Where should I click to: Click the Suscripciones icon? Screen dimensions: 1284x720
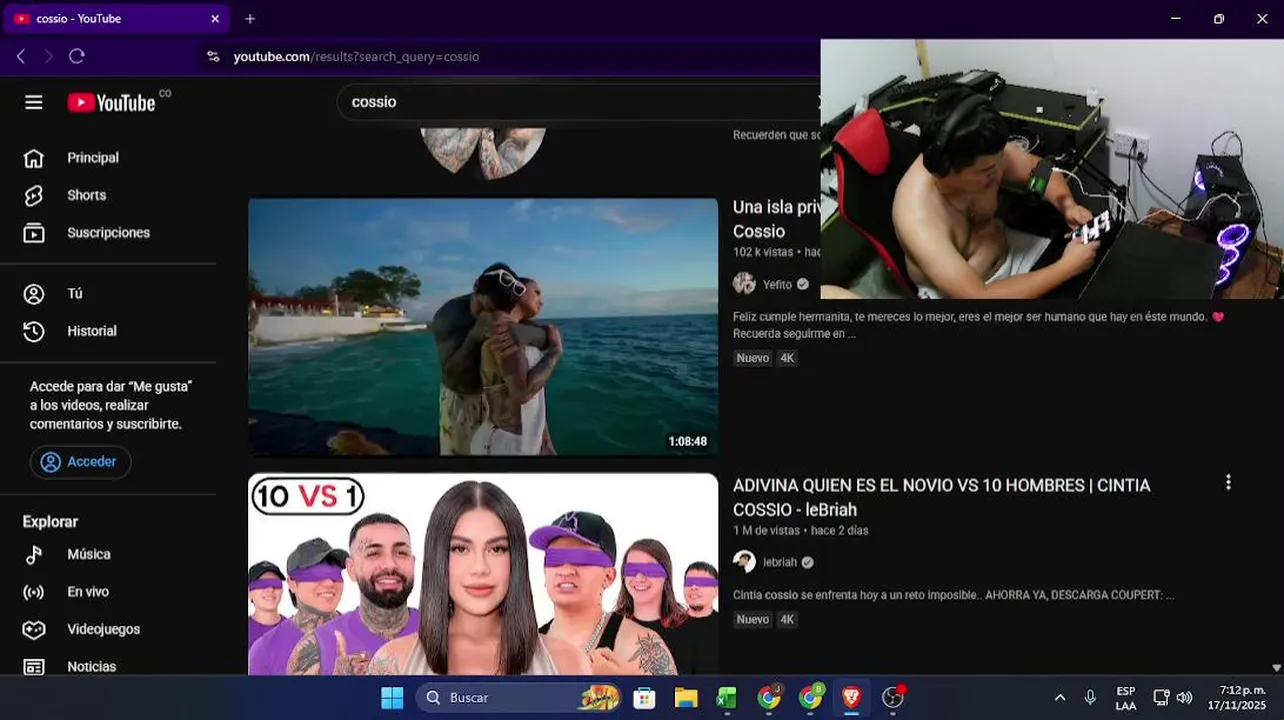point(34,233)
